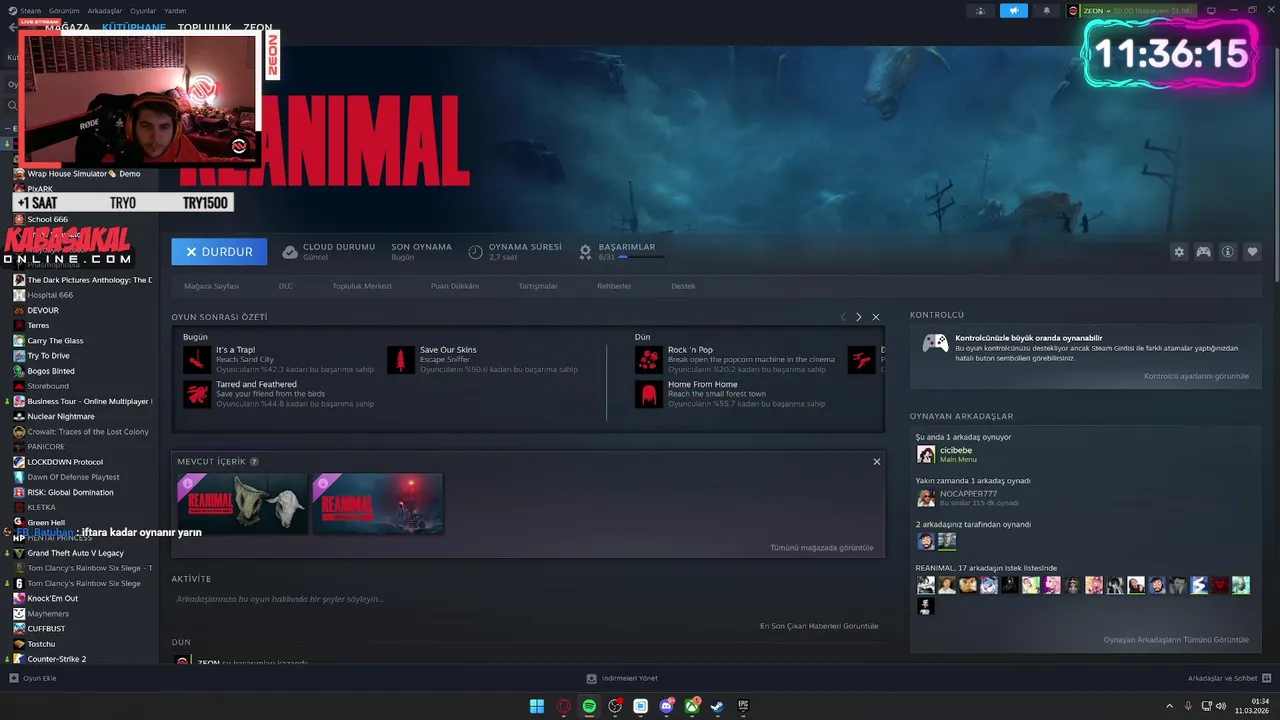The width and height of the screenshot is (1280, 720).
Task: Open Save Our Skins achievement icon
Action: [401, 360]
